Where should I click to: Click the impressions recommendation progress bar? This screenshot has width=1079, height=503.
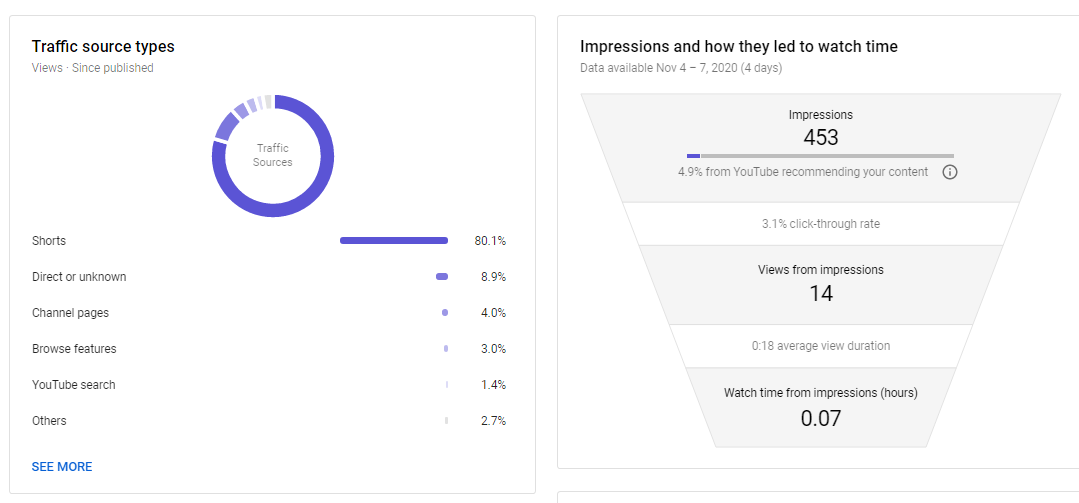pyautogui.click(x=820, y=156)
